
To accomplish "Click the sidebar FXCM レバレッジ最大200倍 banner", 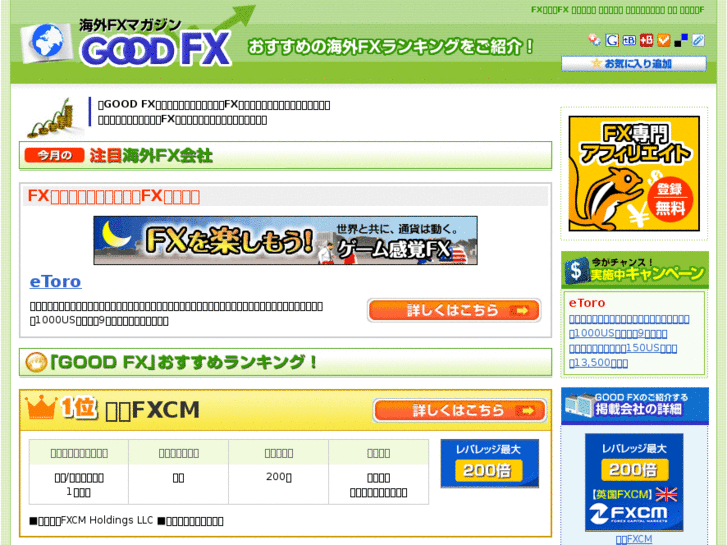I will pyautogui.click(x=634, y=482).
